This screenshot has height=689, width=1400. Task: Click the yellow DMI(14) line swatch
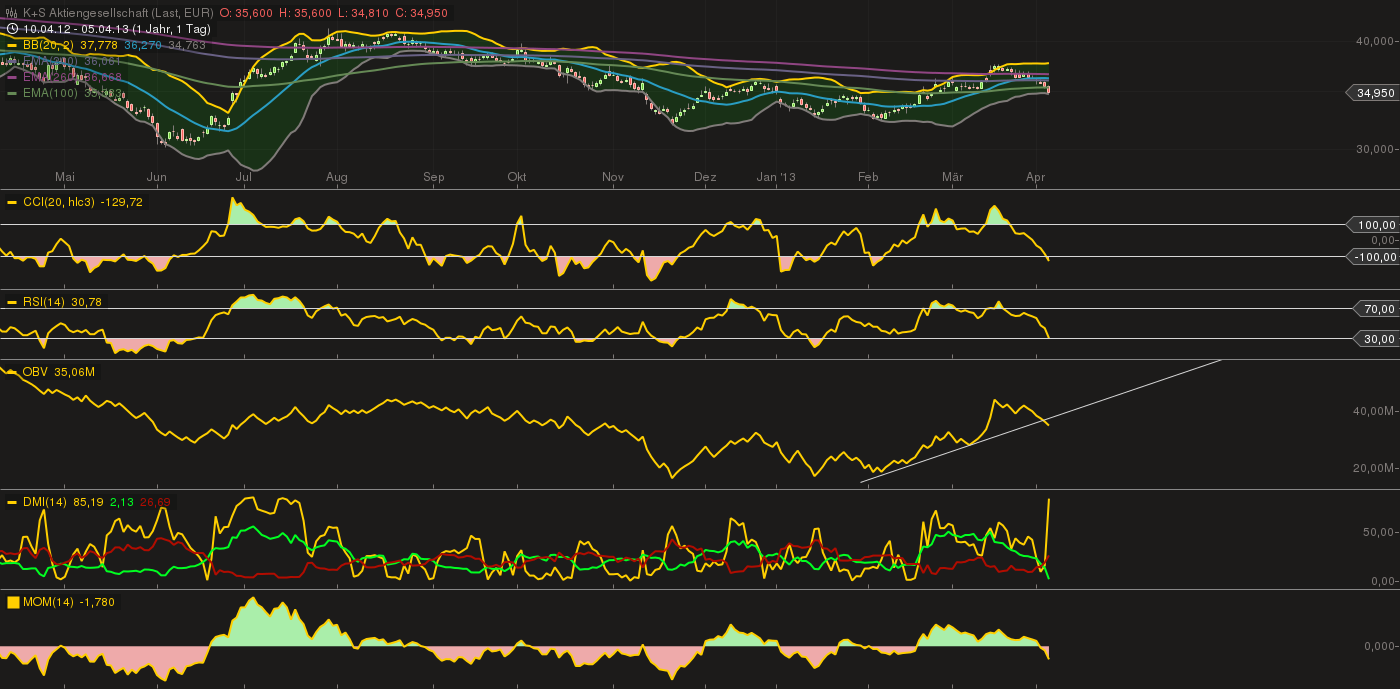point(12,502)
